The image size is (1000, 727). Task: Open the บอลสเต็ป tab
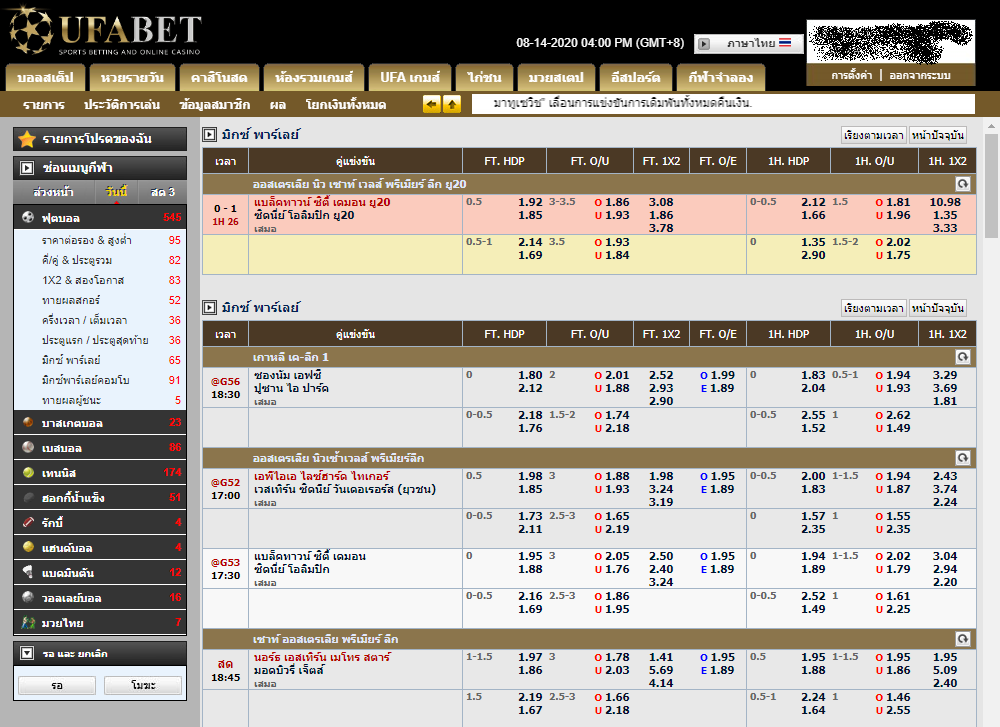coord(45,78)
